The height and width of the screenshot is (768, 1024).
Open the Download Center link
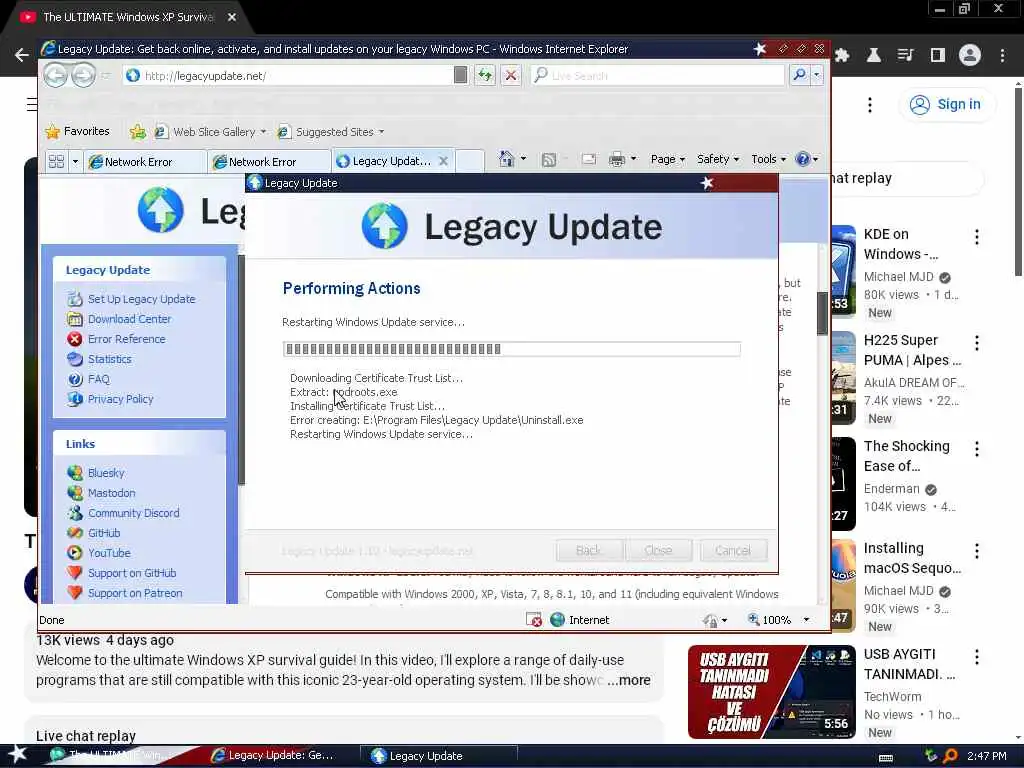tap(129, 319)
